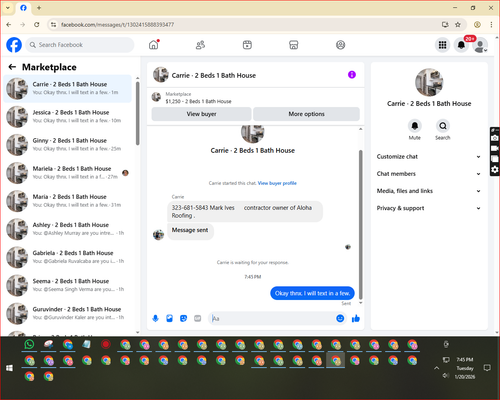Open the Guruvinder 2 Beds 1 Bath House conversation
The image size is (500, 400).
point(68,313)
